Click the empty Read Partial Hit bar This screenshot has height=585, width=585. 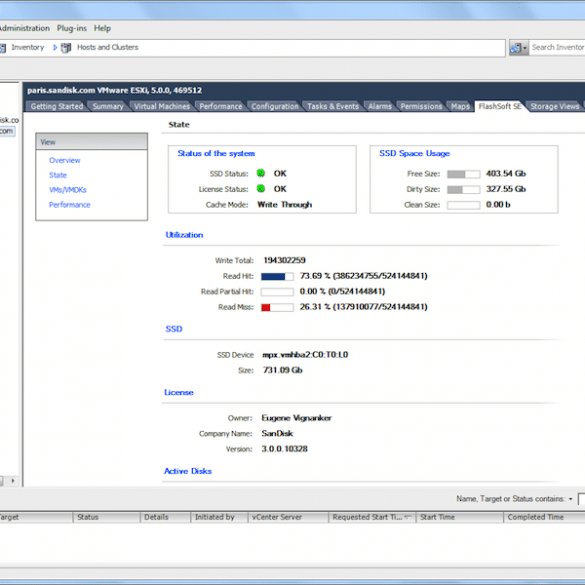[x=277, y=292]
